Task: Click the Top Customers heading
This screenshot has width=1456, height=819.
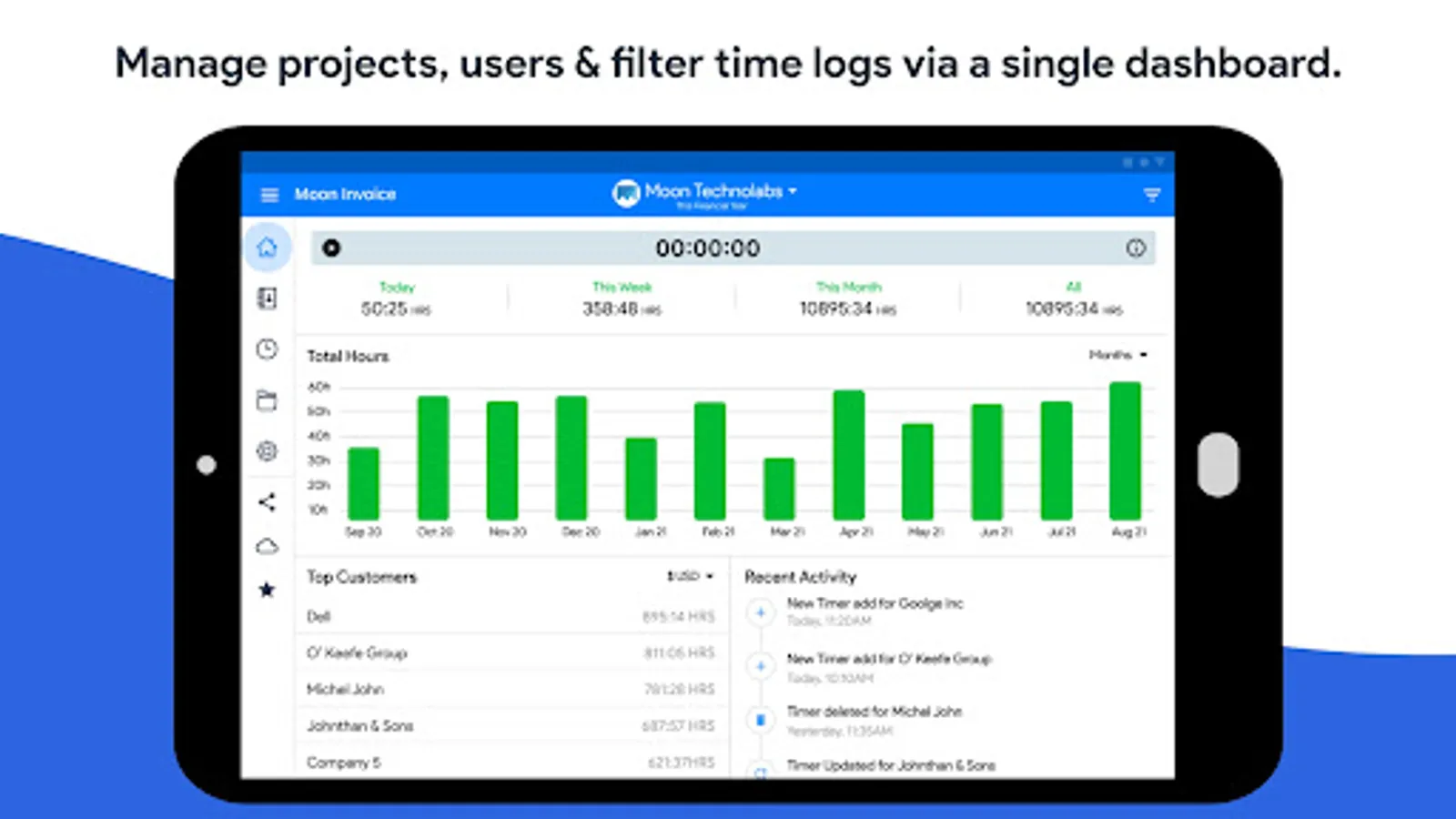Action: point(361,577)
